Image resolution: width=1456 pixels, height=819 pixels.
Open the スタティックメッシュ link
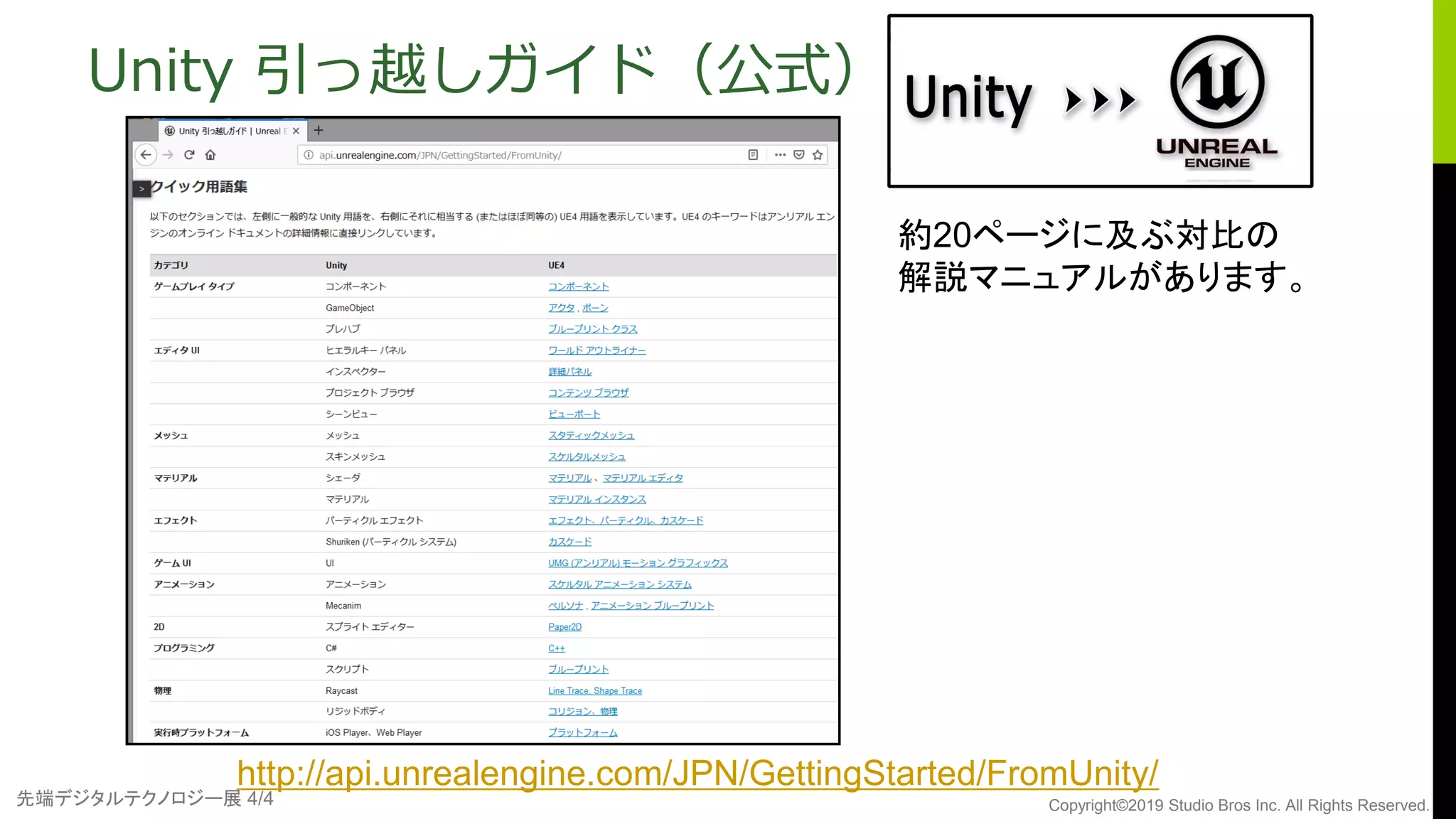coord(591,435)
